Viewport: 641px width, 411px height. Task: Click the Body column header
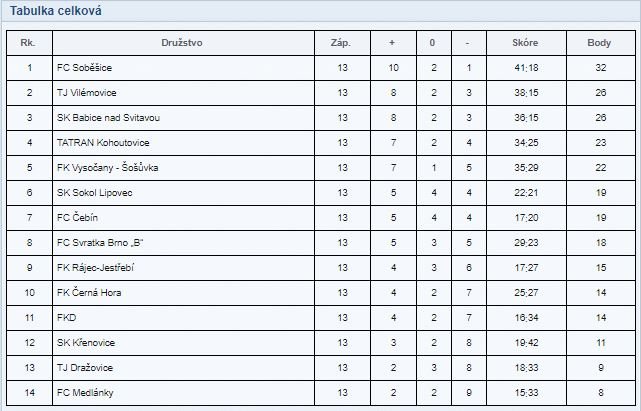point(599,43)
